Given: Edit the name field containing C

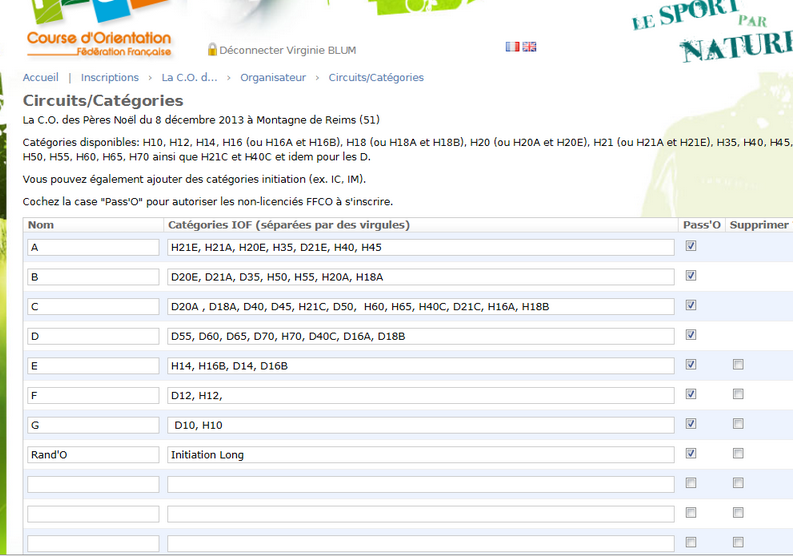Looking at the screenshot, I should [x=93, y=307].
